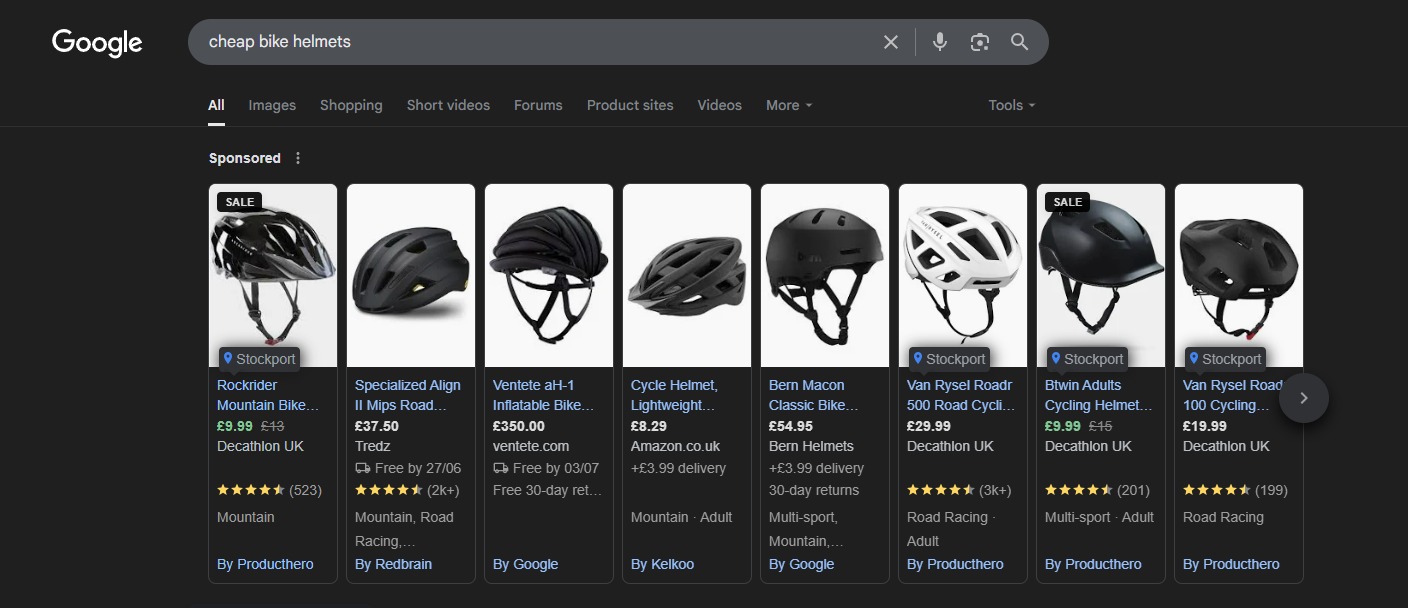Viewport: 1408px width, 608px height.
Task: Click ventete.com seller name
Action: point(531,446)
